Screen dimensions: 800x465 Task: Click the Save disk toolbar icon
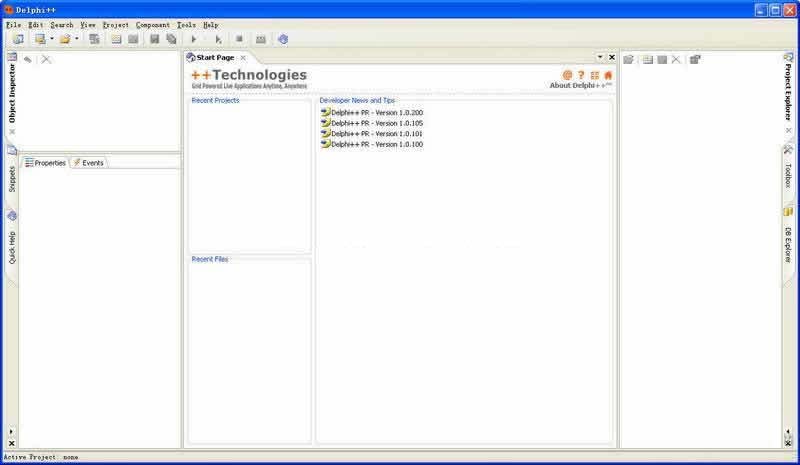point(155,39)
